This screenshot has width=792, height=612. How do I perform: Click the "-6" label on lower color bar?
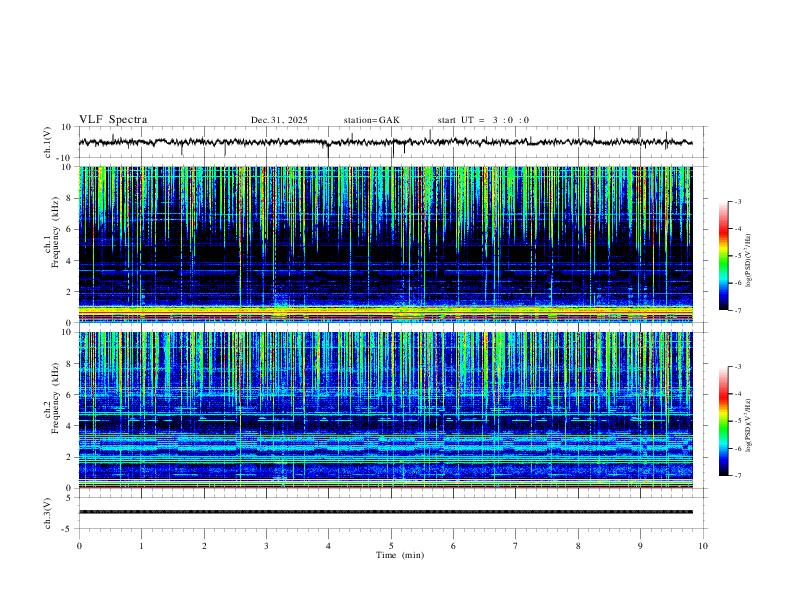click(x=738, y=448)
